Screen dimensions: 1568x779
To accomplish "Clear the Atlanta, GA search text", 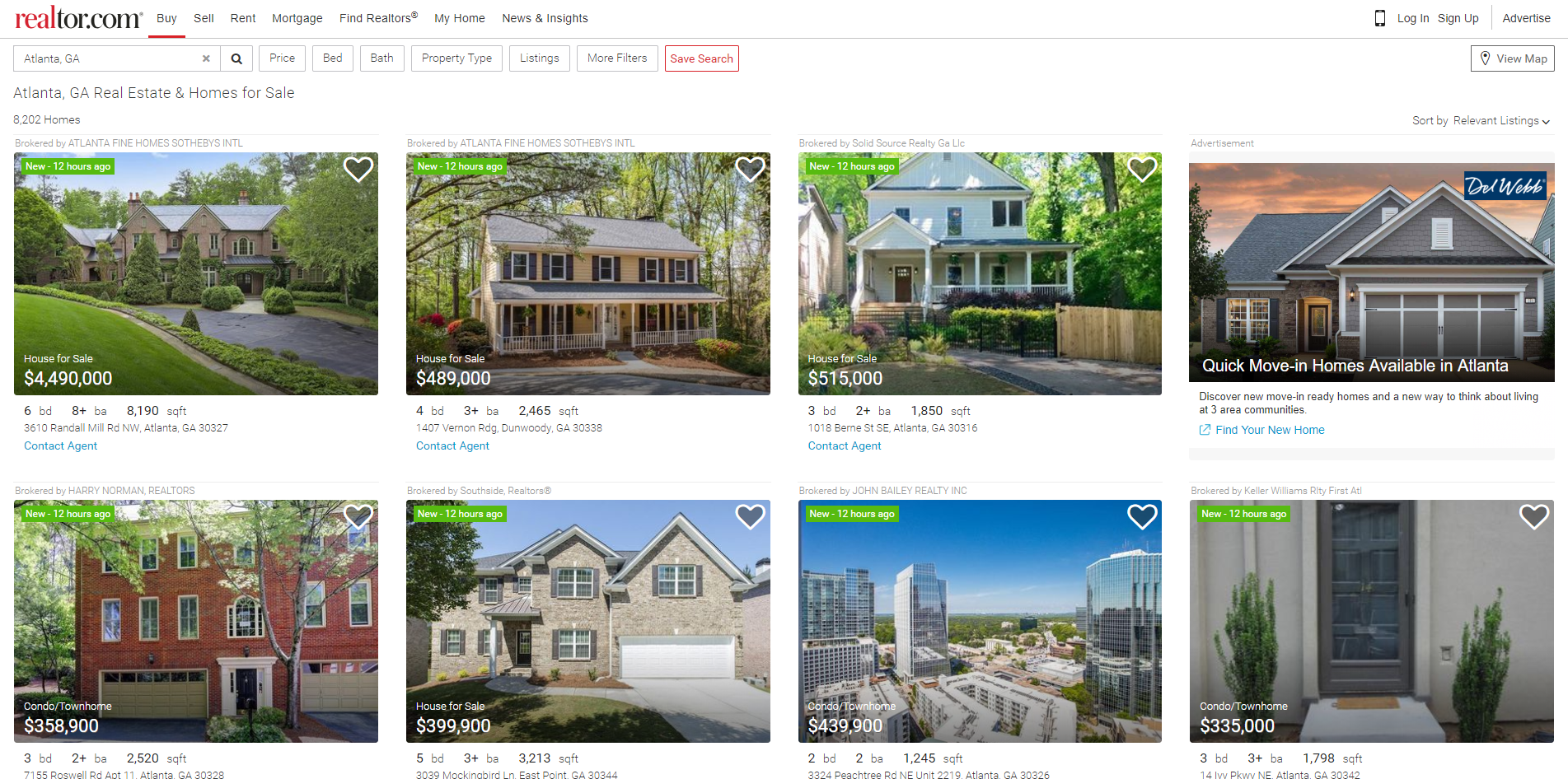I will (x=206, y=58).
